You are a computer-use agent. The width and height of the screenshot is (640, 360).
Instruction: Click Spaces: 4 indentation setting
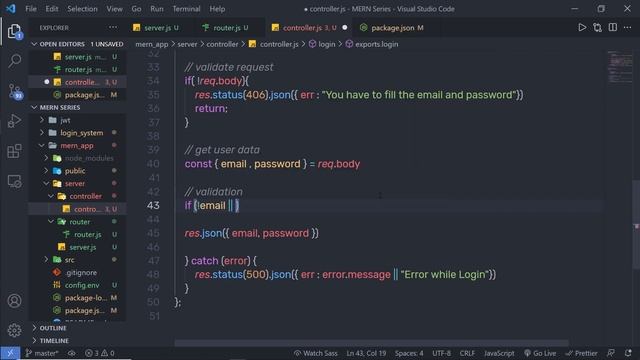[x=409, y=353]
